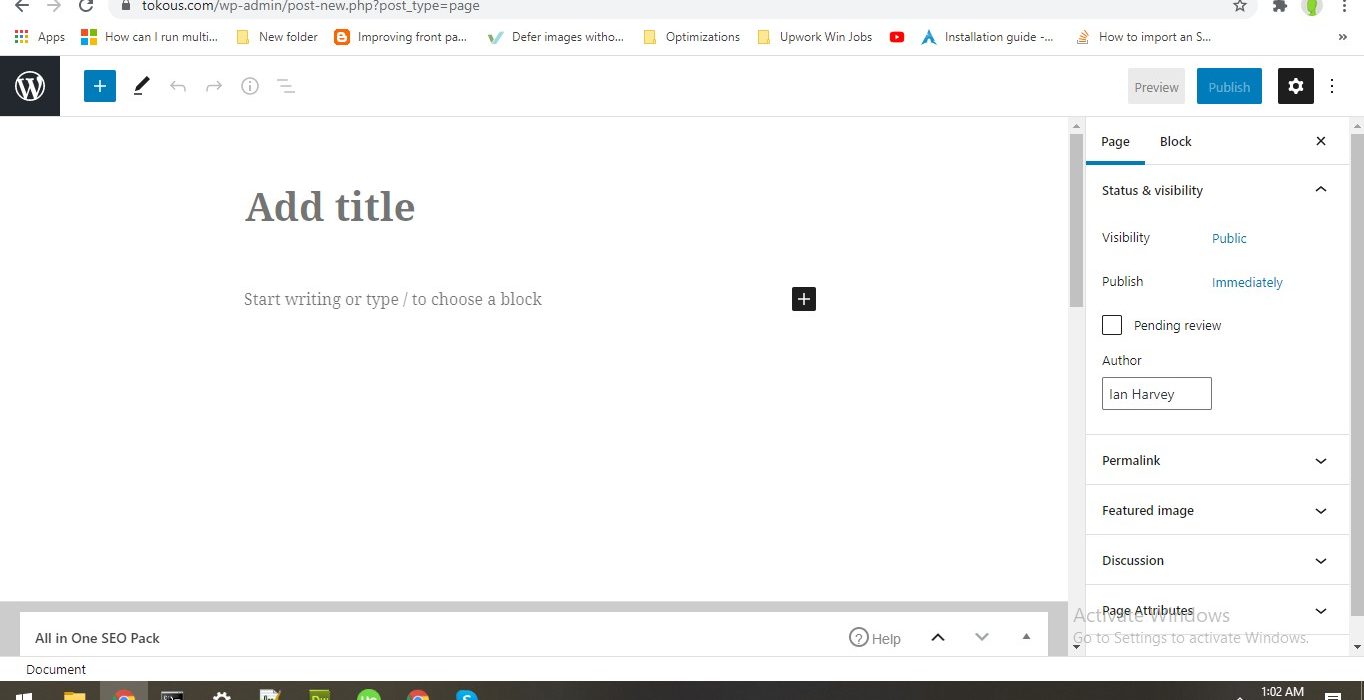Click the Undo arrow in editor toolbar
Screen dimensions: 1364x700
[178, 86]
